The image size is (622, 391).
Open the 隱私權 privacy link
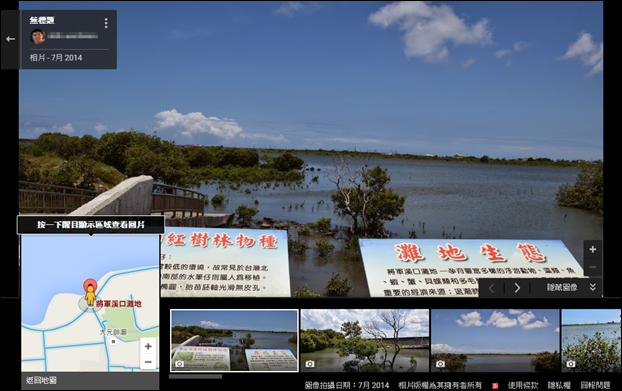pos(559,385)
